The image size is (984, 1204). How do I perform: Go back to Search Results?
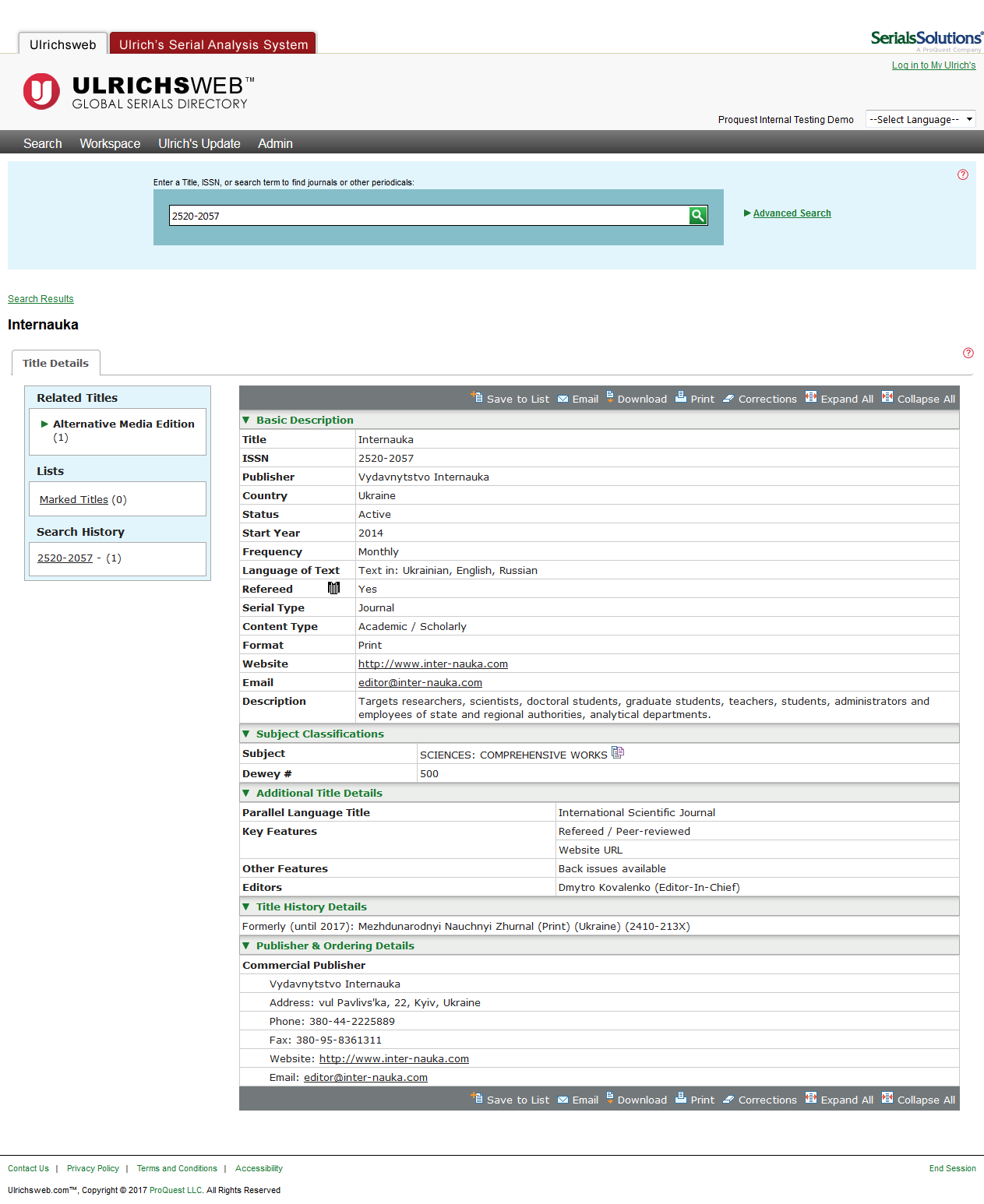(x=41, y=299)
